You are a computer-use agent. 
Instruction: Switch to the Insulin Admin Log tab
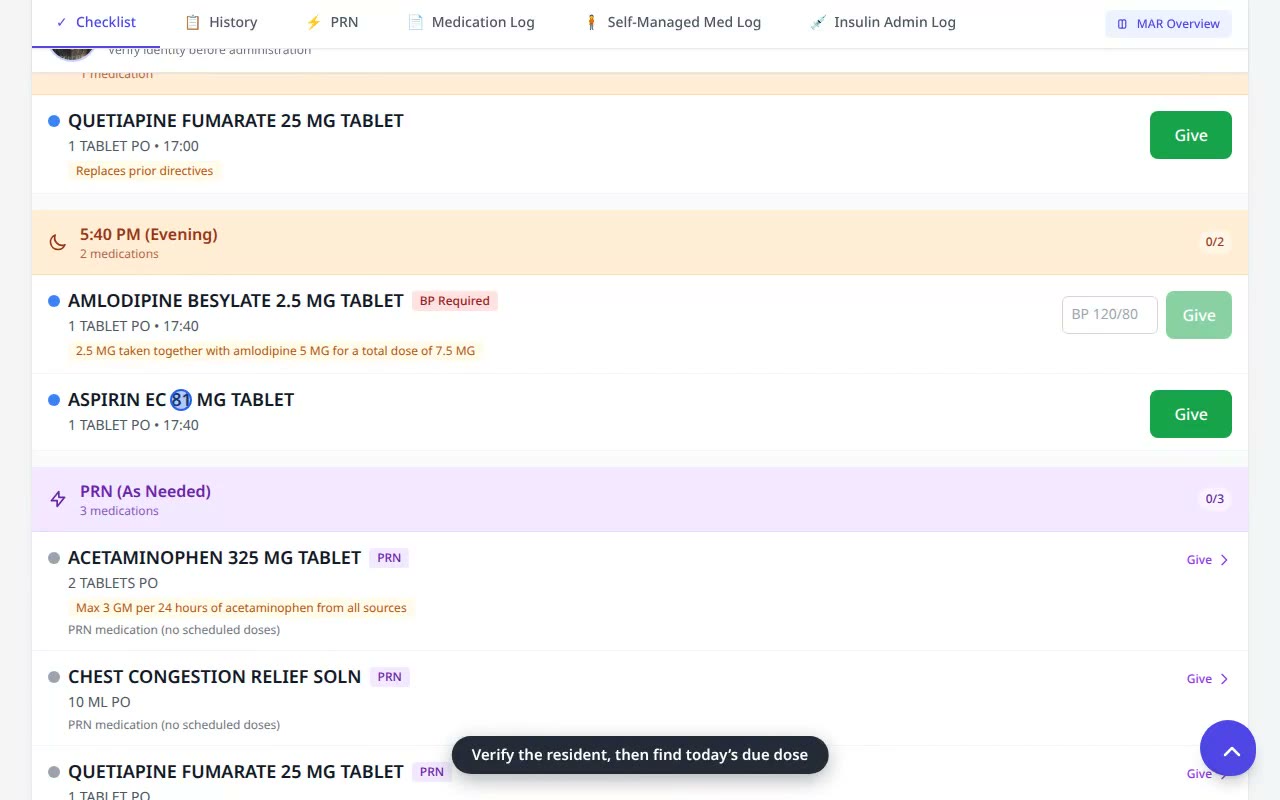click(882, 22)
